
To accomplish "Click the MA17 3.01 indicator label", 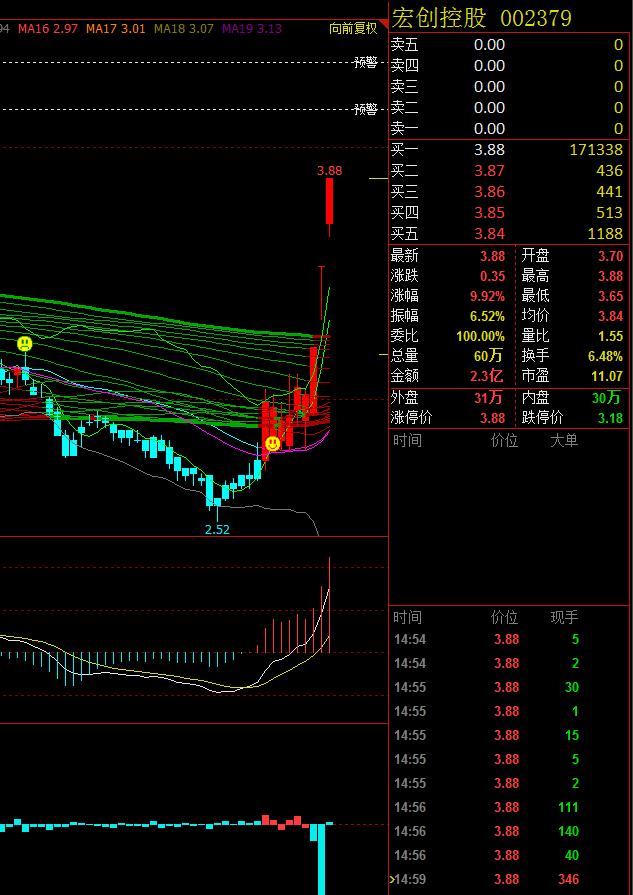I will 115,29.
